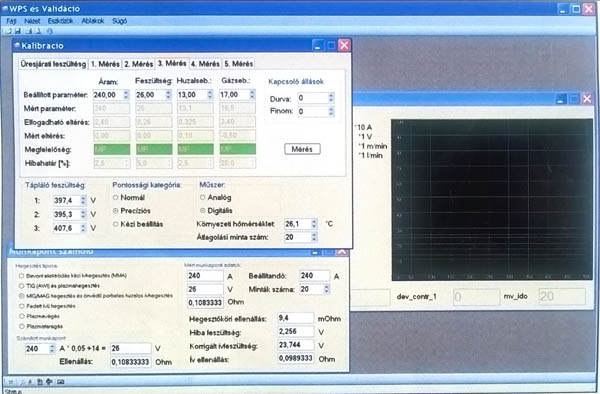The image size is (600, 394).
Task: Click Korrigált ívfeszültség field 23,744
Action: (295, 345)
